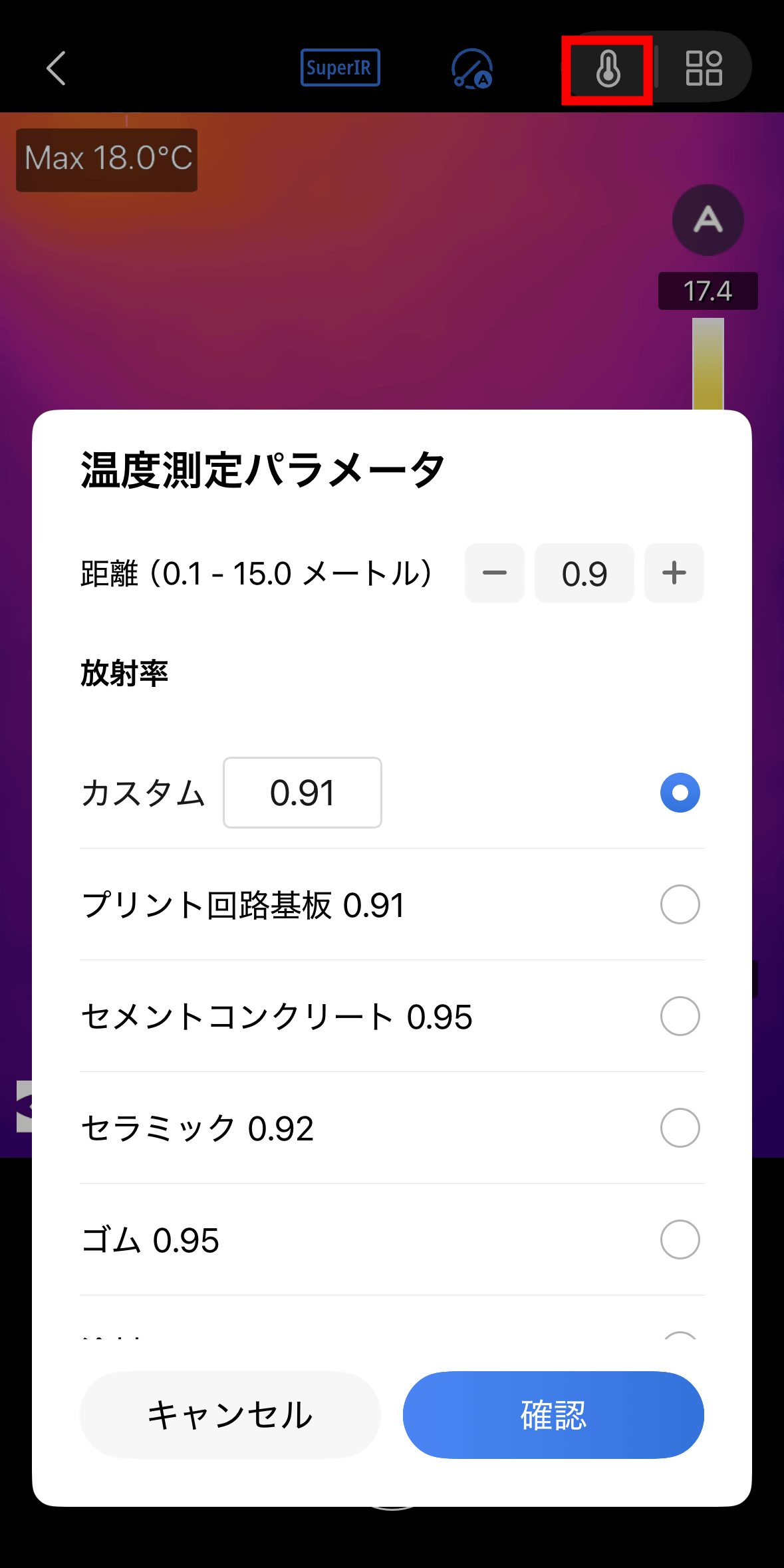Screen dimensions: 784x1568
Task: Select プリント回路基板 0.91 emissivity option
Action: 680,904
